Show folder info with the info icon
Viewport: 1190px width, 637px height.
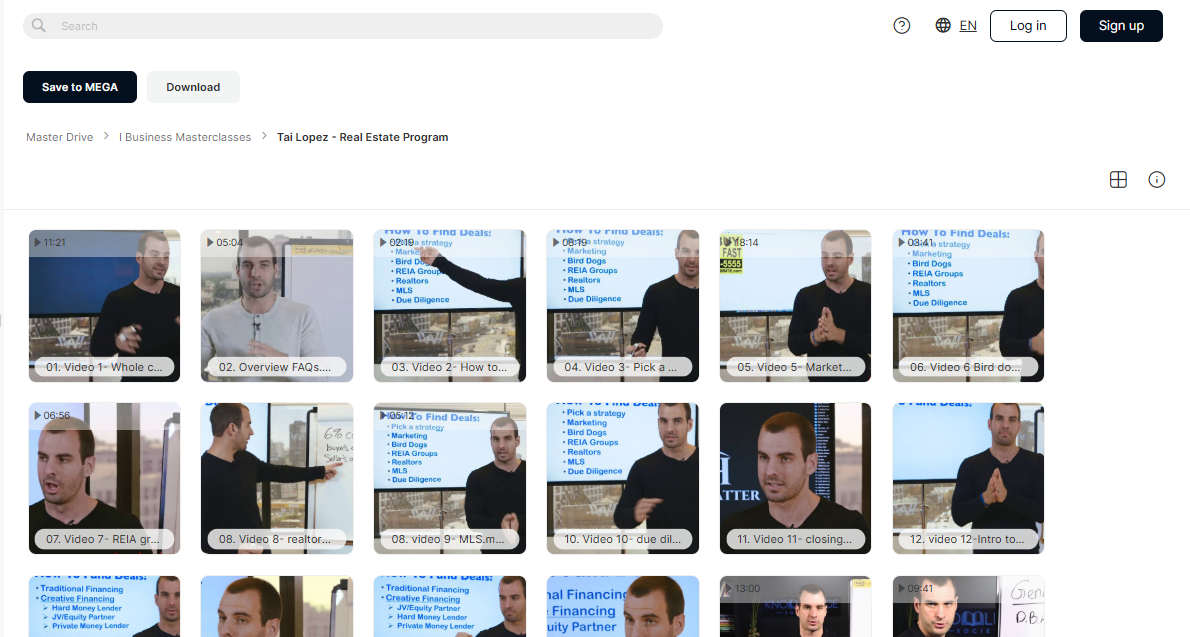click(x=1157, y=180)
